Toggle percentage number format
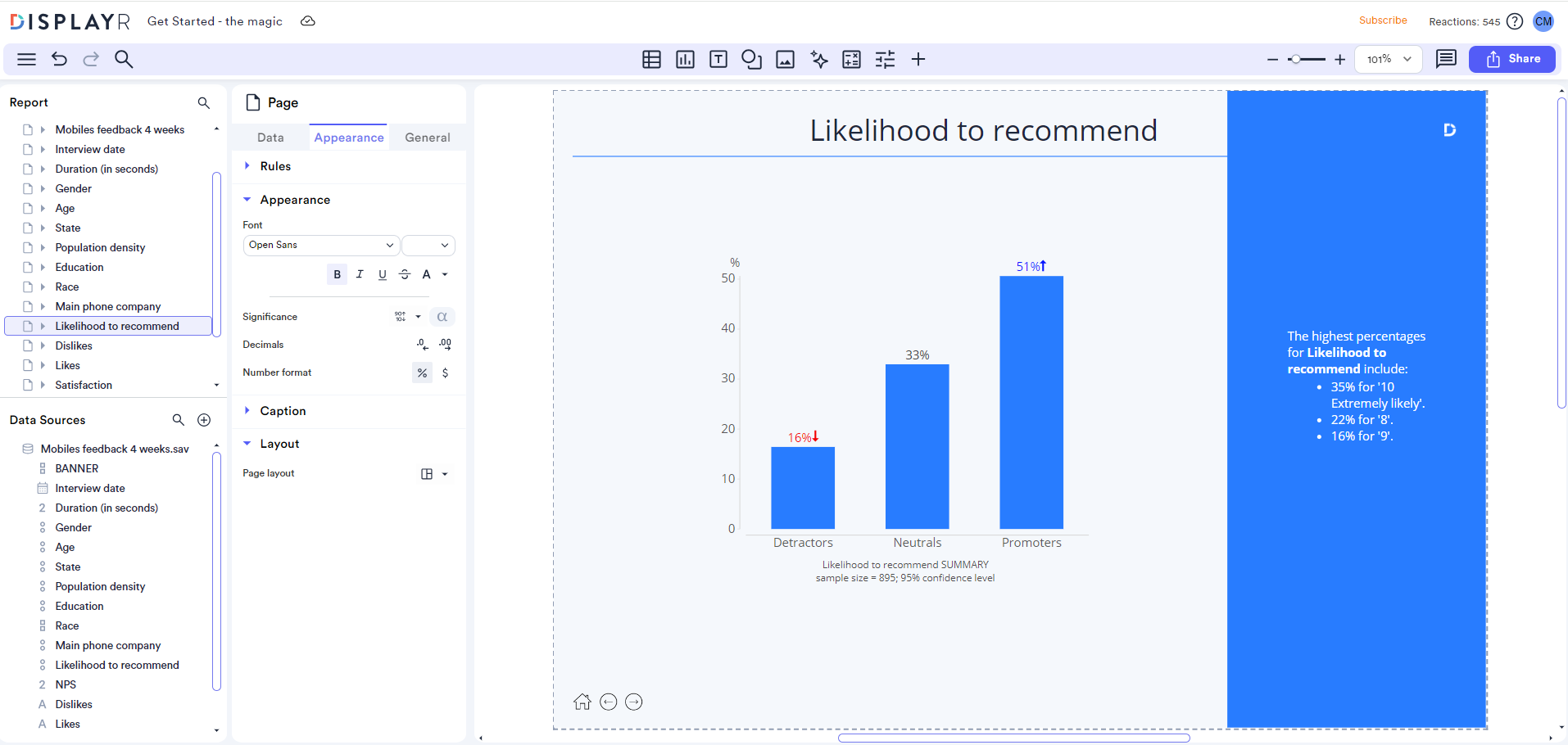 [x=422, y=372]
